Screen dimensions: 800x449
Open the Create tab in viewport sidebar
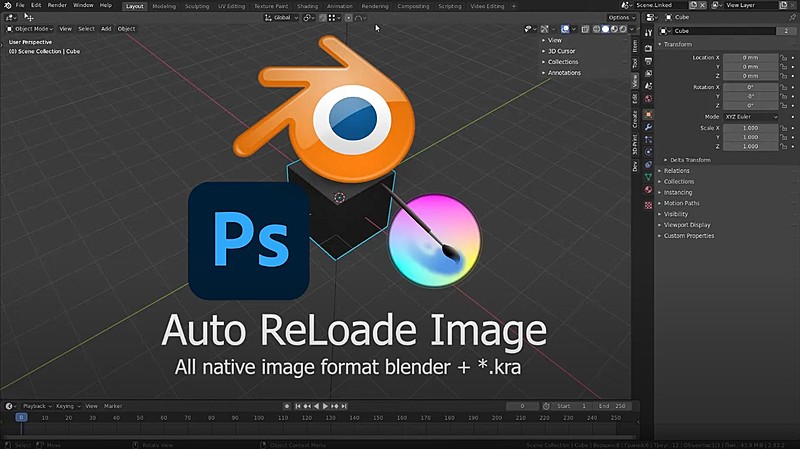tap(635, 119)
